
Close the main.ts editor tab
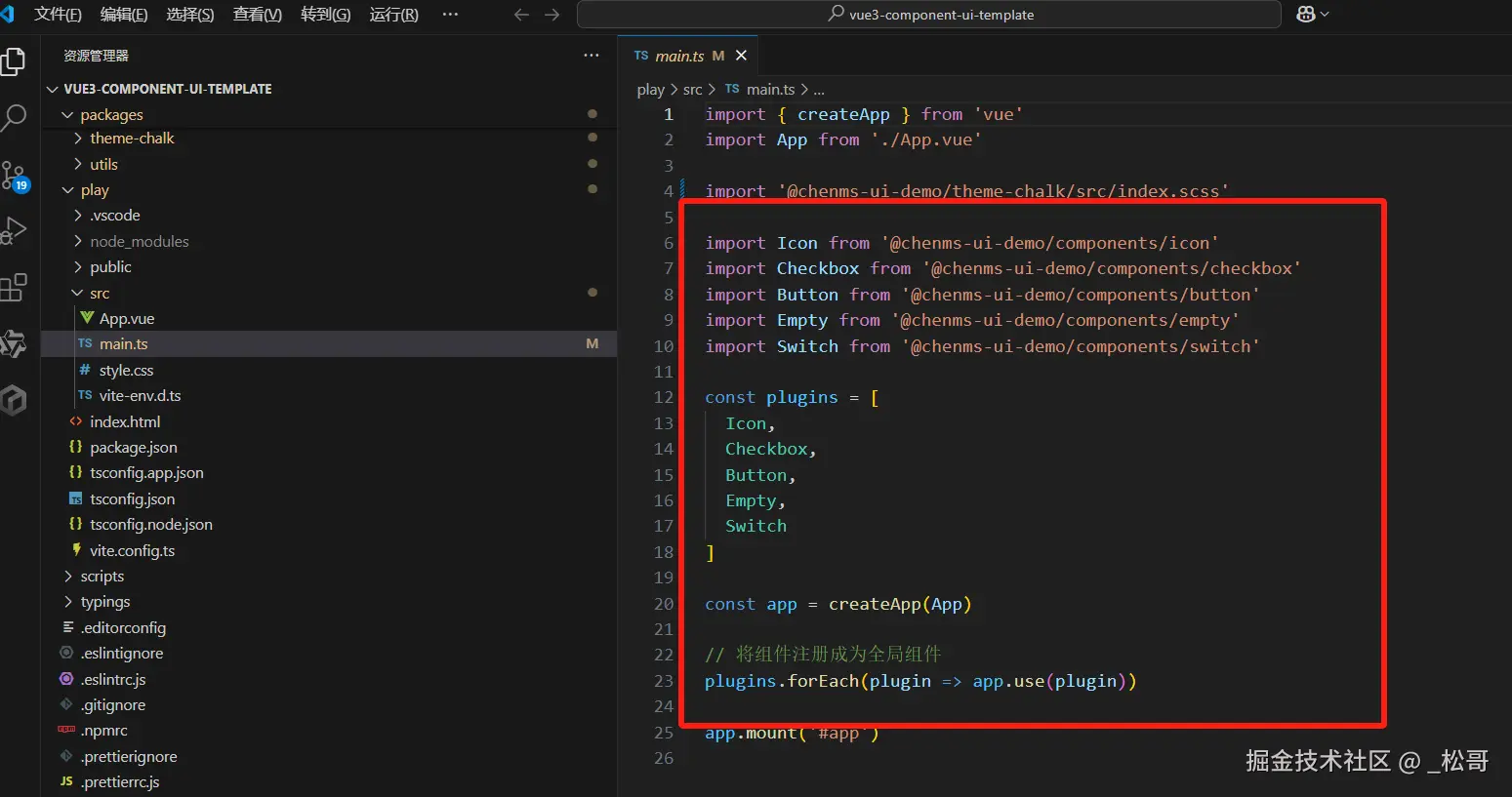point(741,56)
